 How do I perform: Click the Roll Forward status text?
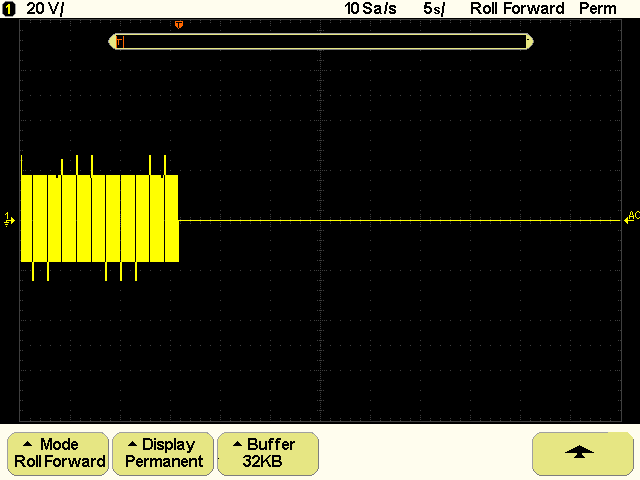tap(517, 9)
